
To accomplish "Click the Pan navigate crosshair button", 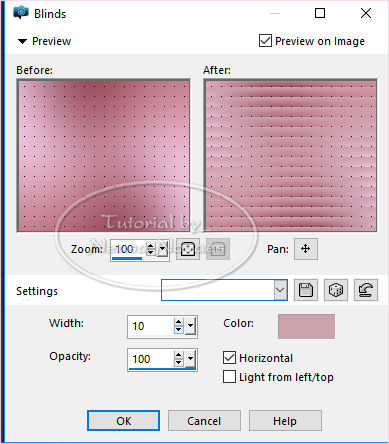I will point(306,249).
